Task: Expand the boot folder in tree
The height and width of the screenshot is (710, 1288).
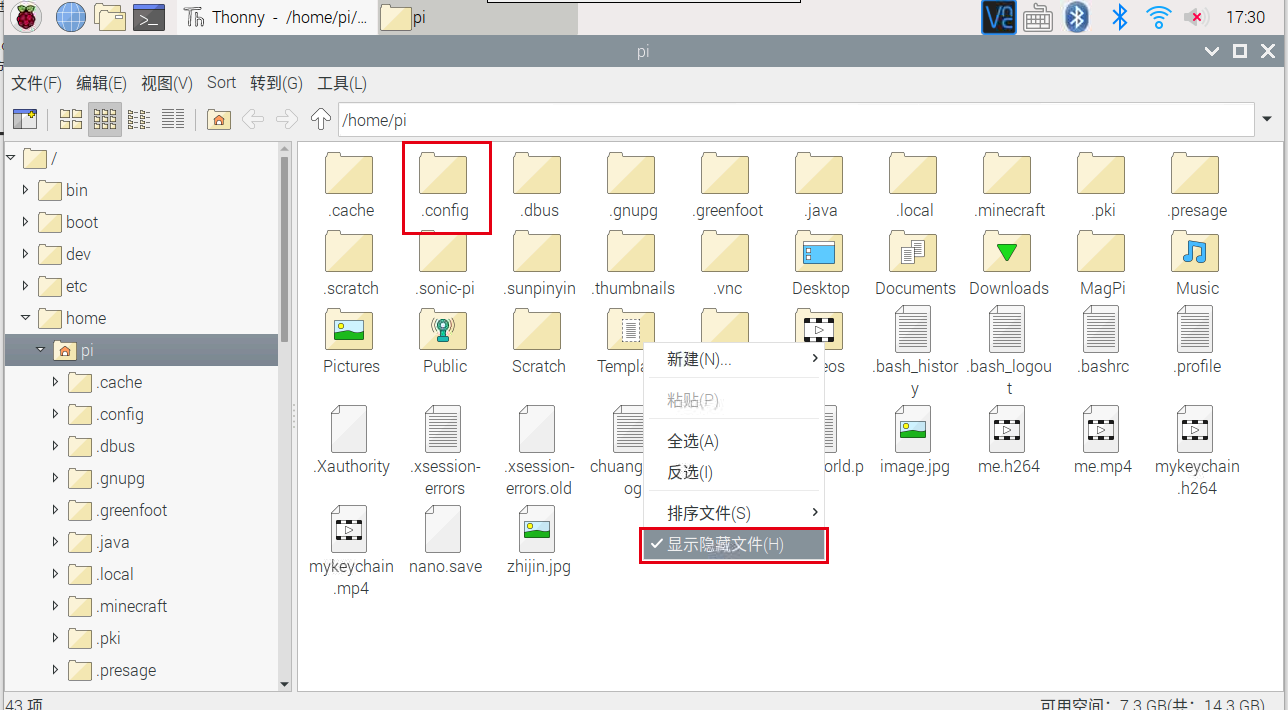Action: (x=26, y=222)
